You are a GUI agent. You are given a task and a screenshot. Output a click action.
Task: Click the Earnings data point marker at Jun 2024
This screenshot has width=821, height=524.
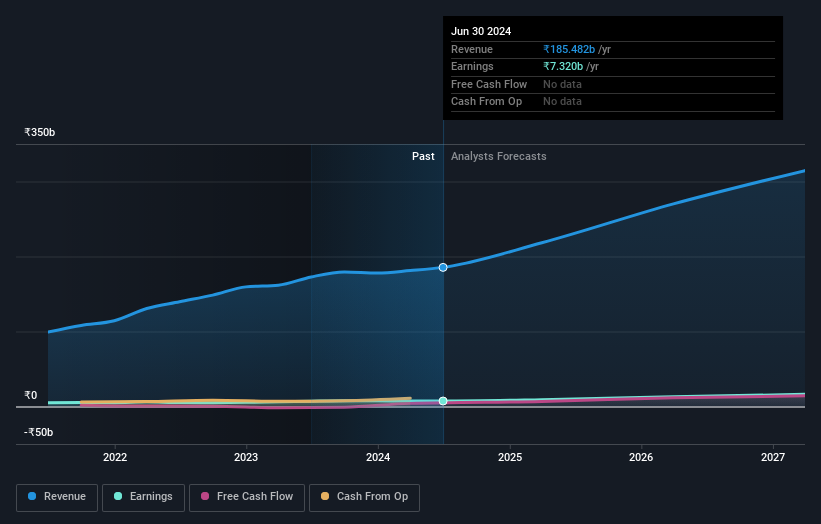[x=443, y=401]
